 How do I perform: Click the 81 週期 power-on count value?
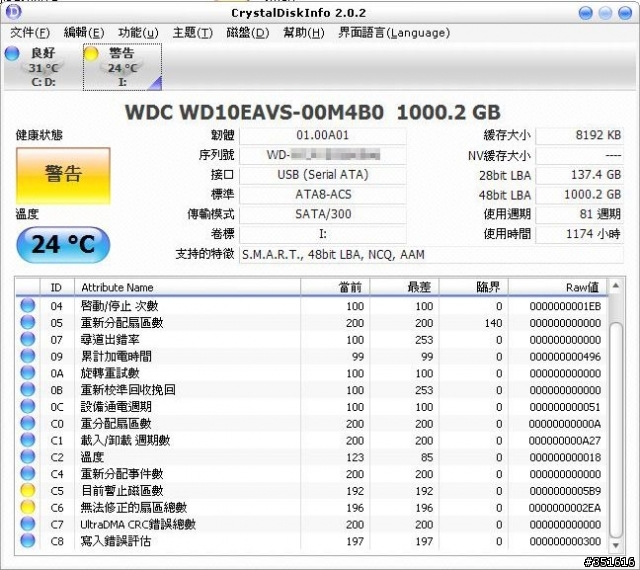579,214
